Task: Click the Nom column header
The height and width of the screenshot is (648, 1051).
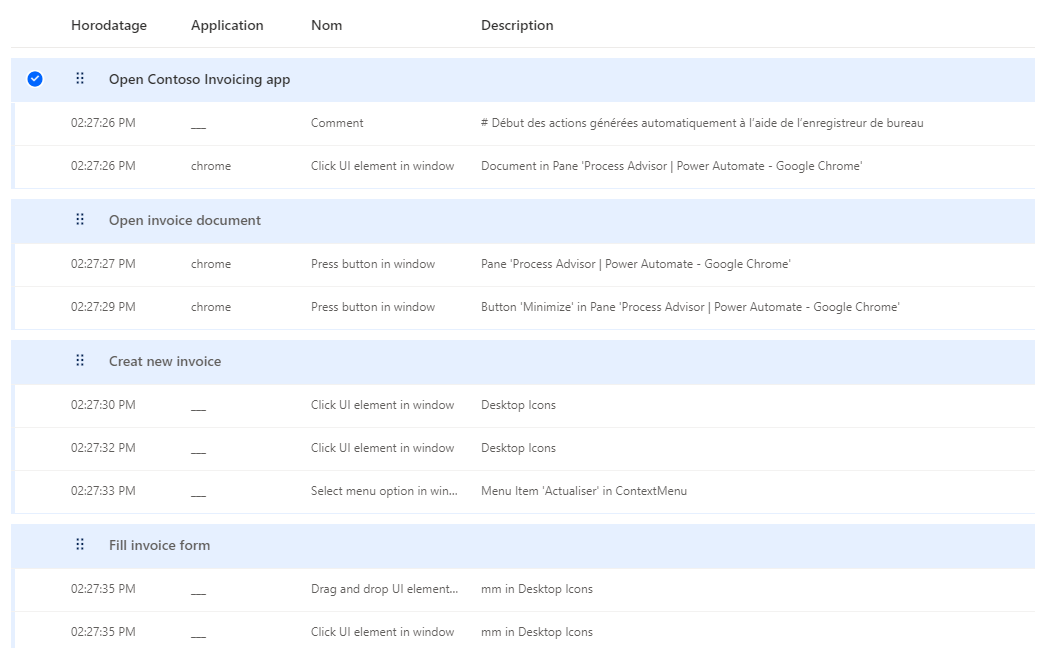Action: click(x=326, y=25)
